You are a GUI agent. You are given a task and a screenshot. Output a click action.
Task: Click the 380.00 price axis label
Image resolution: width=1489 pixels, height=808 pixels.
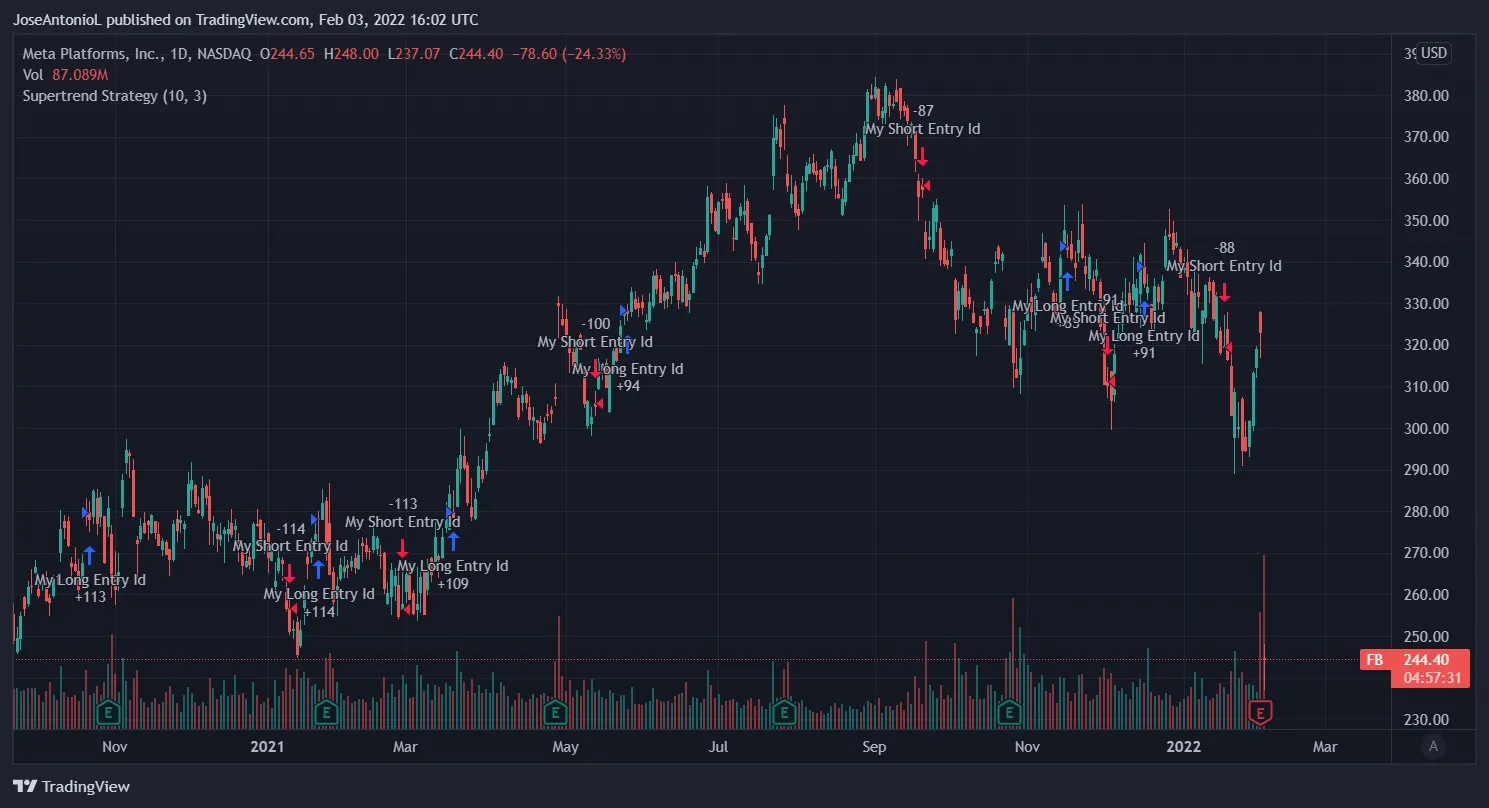pyautogui.click(x=1426, y=96)
